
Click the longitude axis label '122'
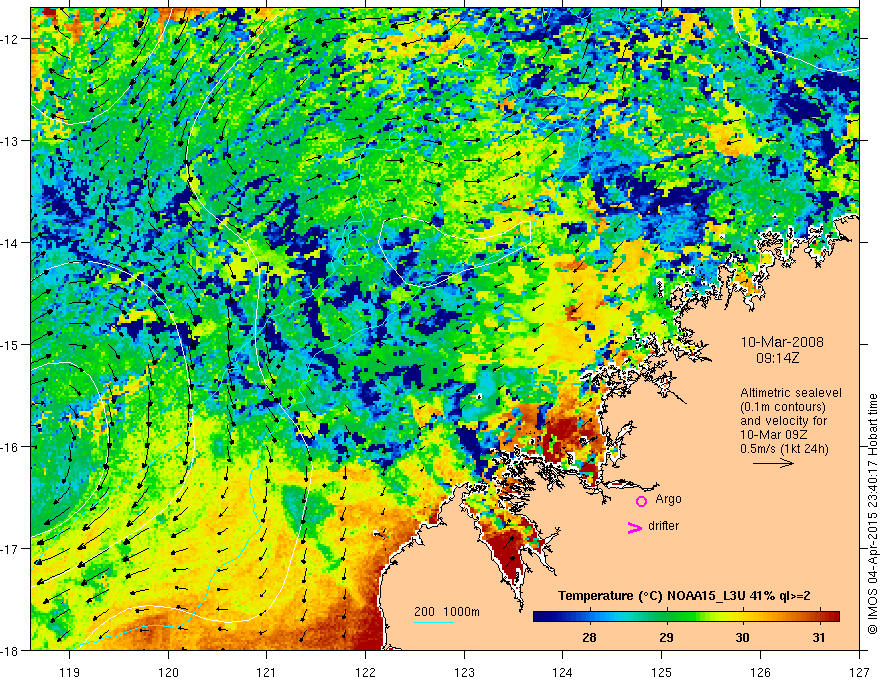point(365,672)
